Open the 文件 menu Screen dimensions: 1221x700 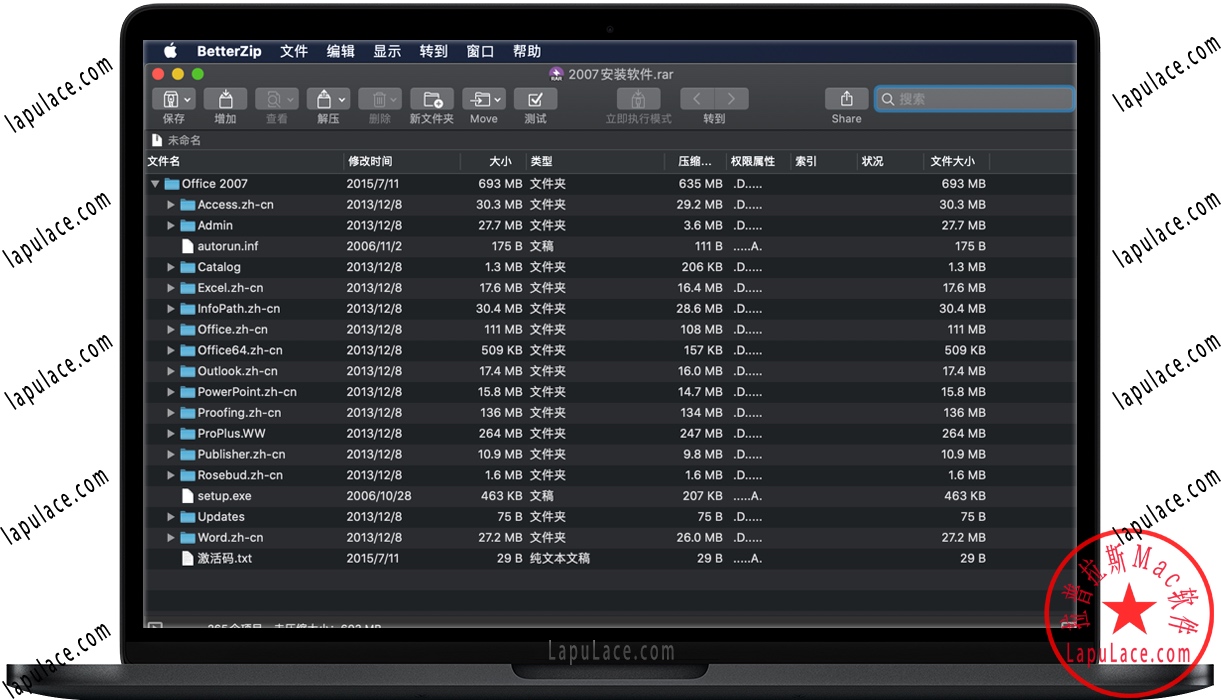[294, 51]
